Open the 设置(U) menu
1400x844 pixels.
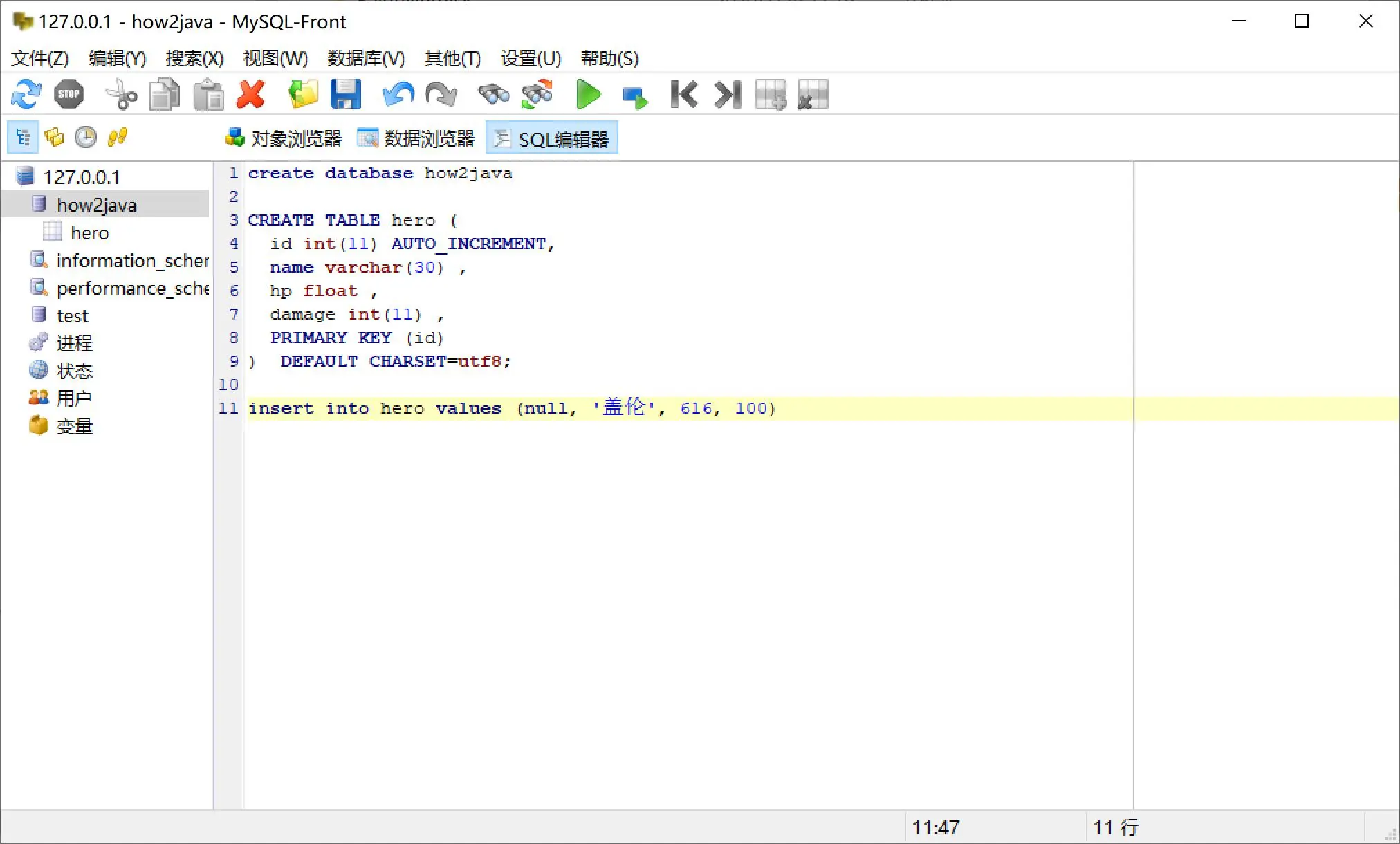[529, 59]
